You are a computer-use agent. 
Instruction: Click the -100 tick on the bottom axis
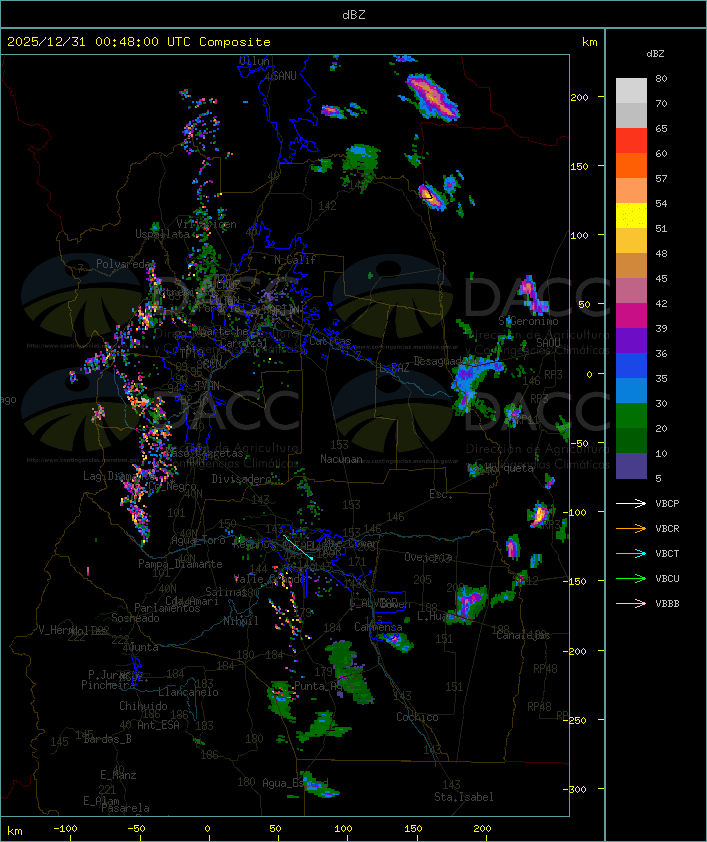pos(65,829)
